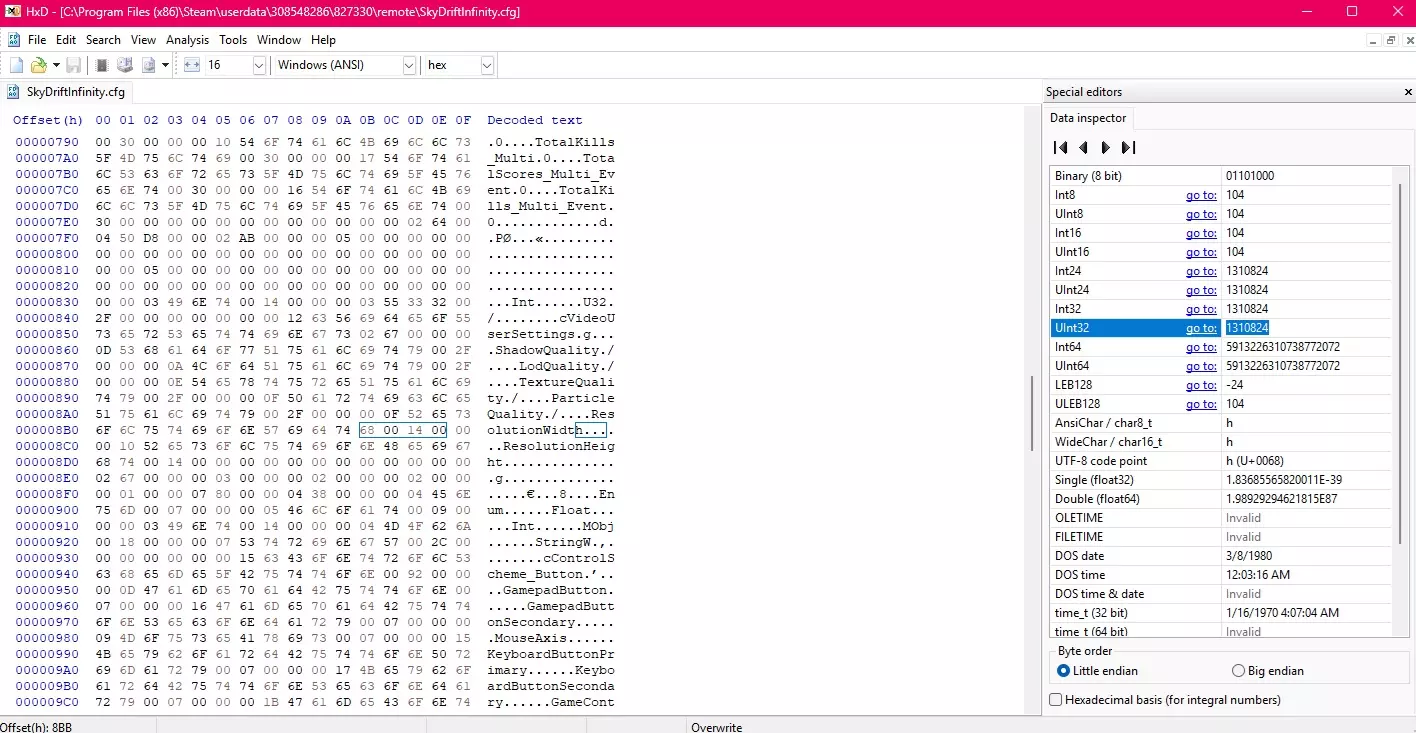Click 'go to:' link for UInt64
The image size is (1416, 733).
(x=1201, y=366)
